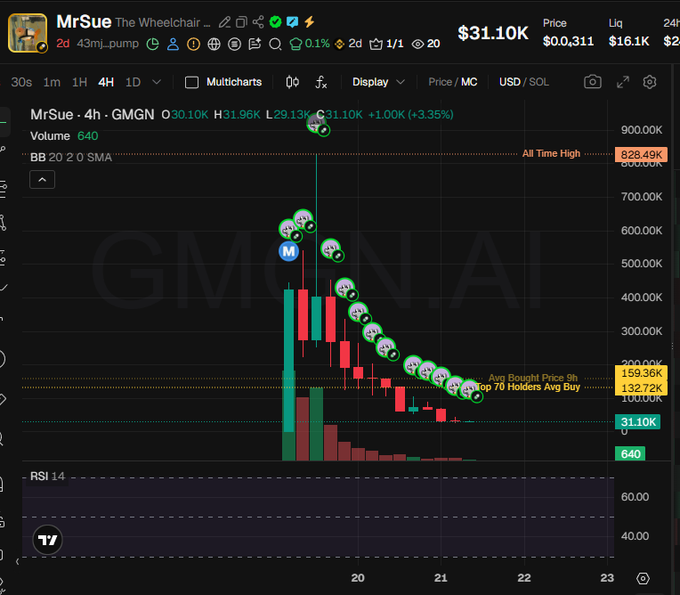Open the globe website icon
Screen dimensions: 680x595
[214, 44]
